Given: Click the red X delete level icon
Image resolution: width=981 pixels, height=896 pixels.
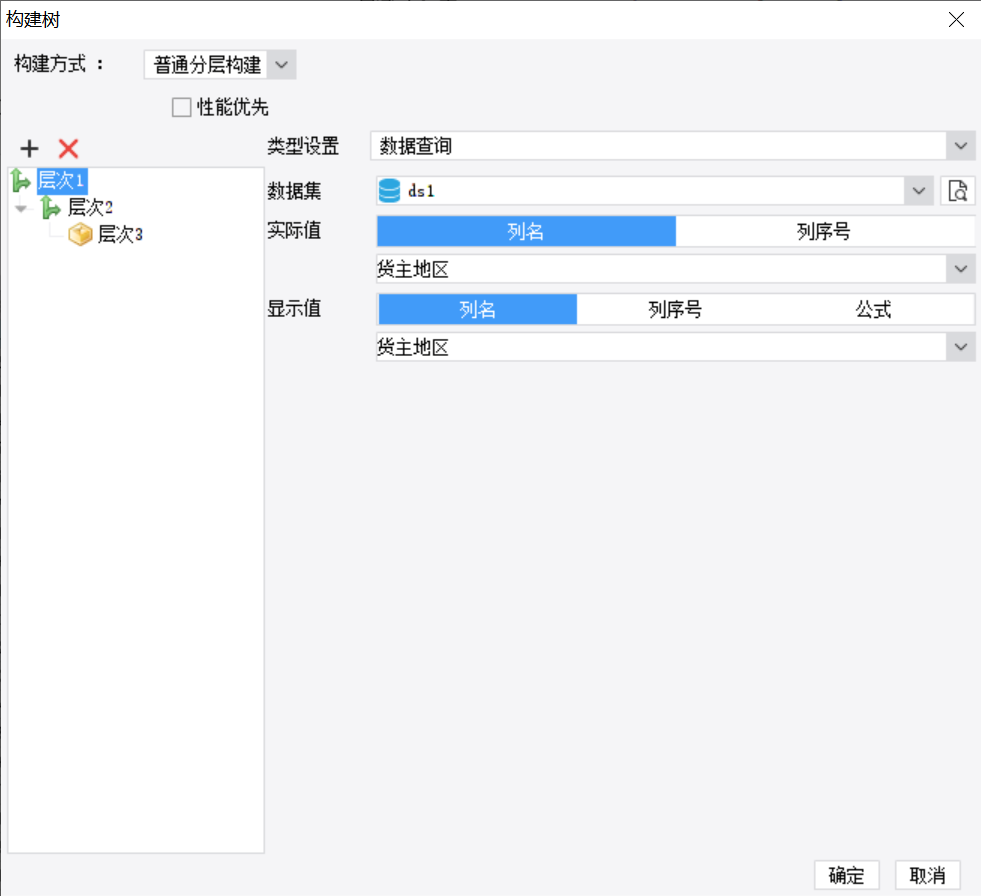Looking at the screenshot, I should 68,149.
